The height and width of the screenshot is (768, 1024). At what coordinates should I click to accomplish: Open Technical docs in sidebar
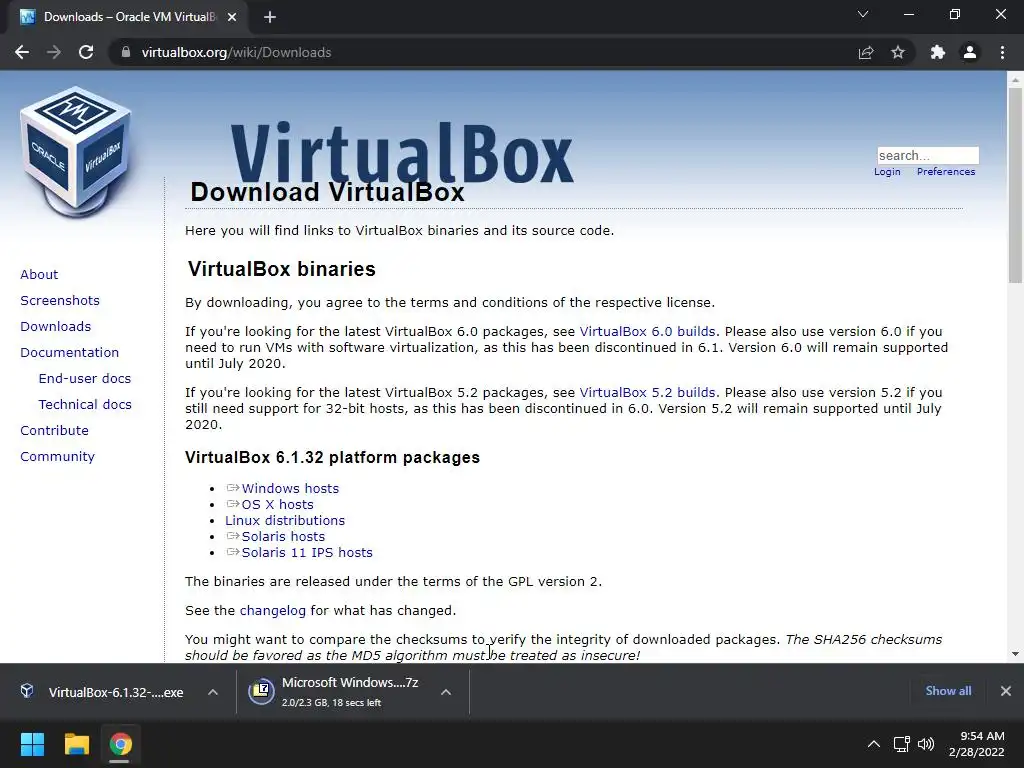click(85, 405)
